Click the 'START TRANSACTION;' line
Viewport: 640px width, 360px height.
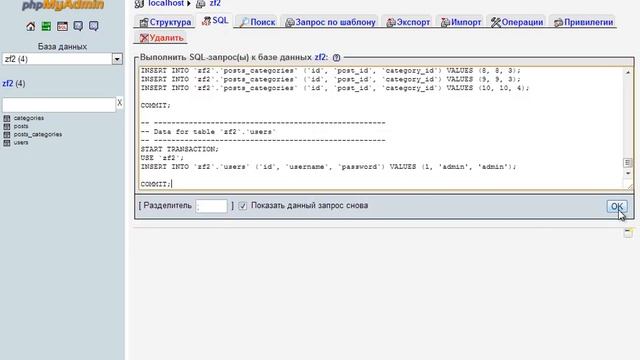click(x=180, y=149)
